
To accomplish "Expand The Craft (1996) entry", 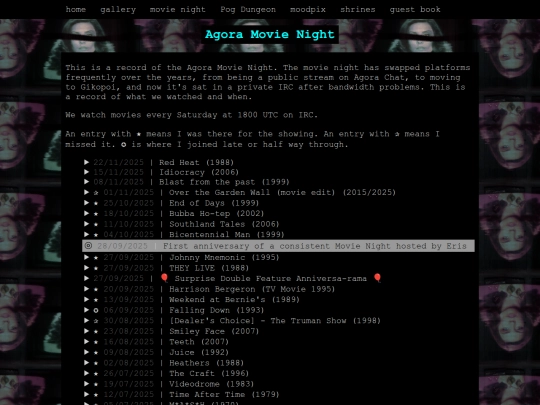I will [x=87, y=373].
